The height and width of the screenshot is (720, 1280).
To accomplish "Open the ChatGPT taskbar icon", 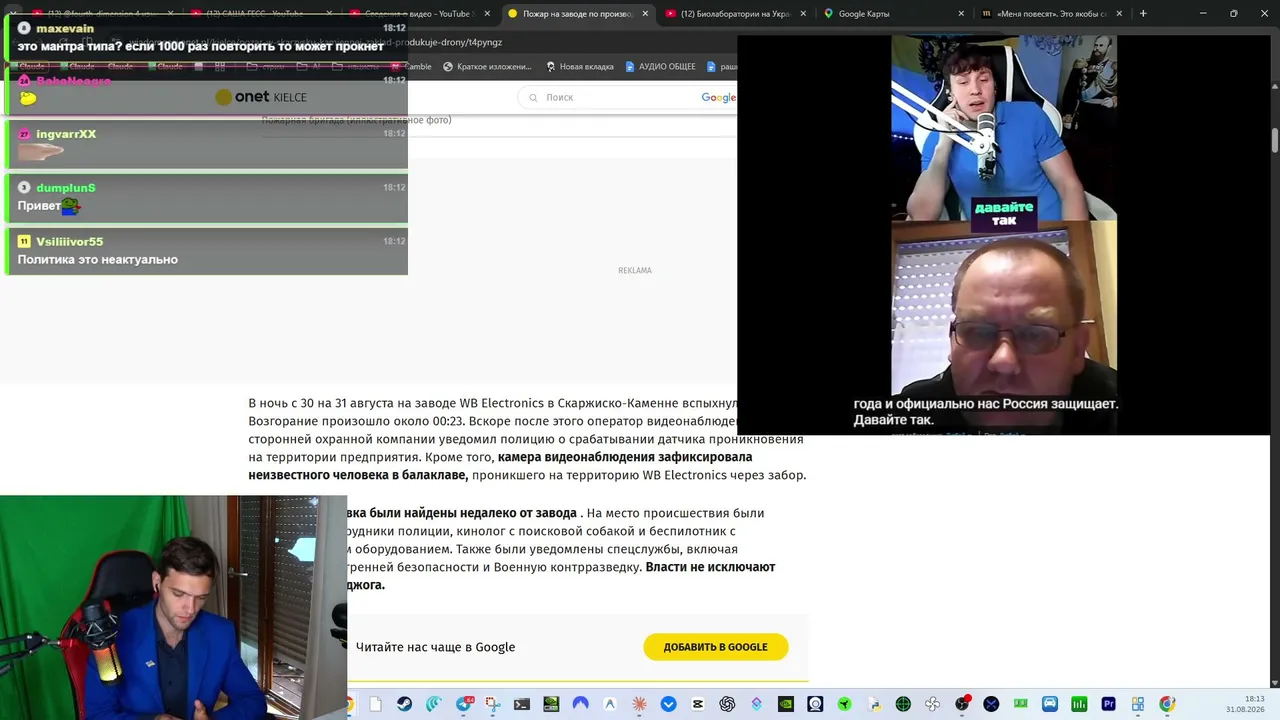I will [727, 704].
